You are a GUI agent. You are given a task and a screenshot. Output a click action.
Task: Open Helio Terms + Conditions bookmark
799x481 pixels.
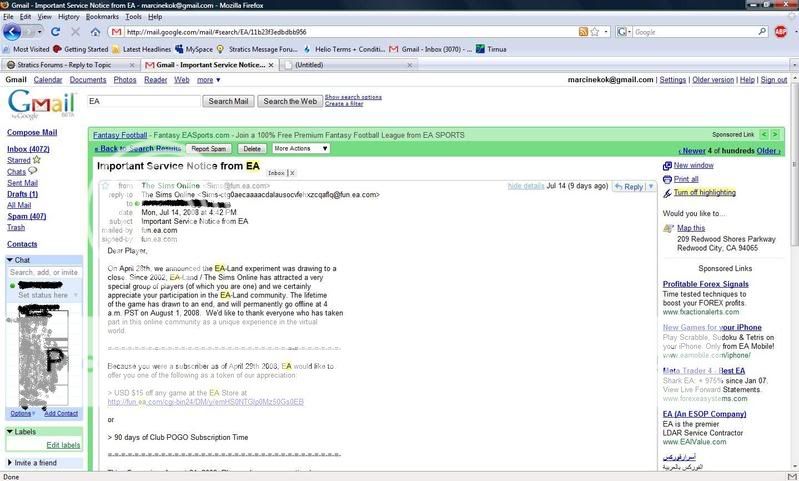tap(344, 49)
